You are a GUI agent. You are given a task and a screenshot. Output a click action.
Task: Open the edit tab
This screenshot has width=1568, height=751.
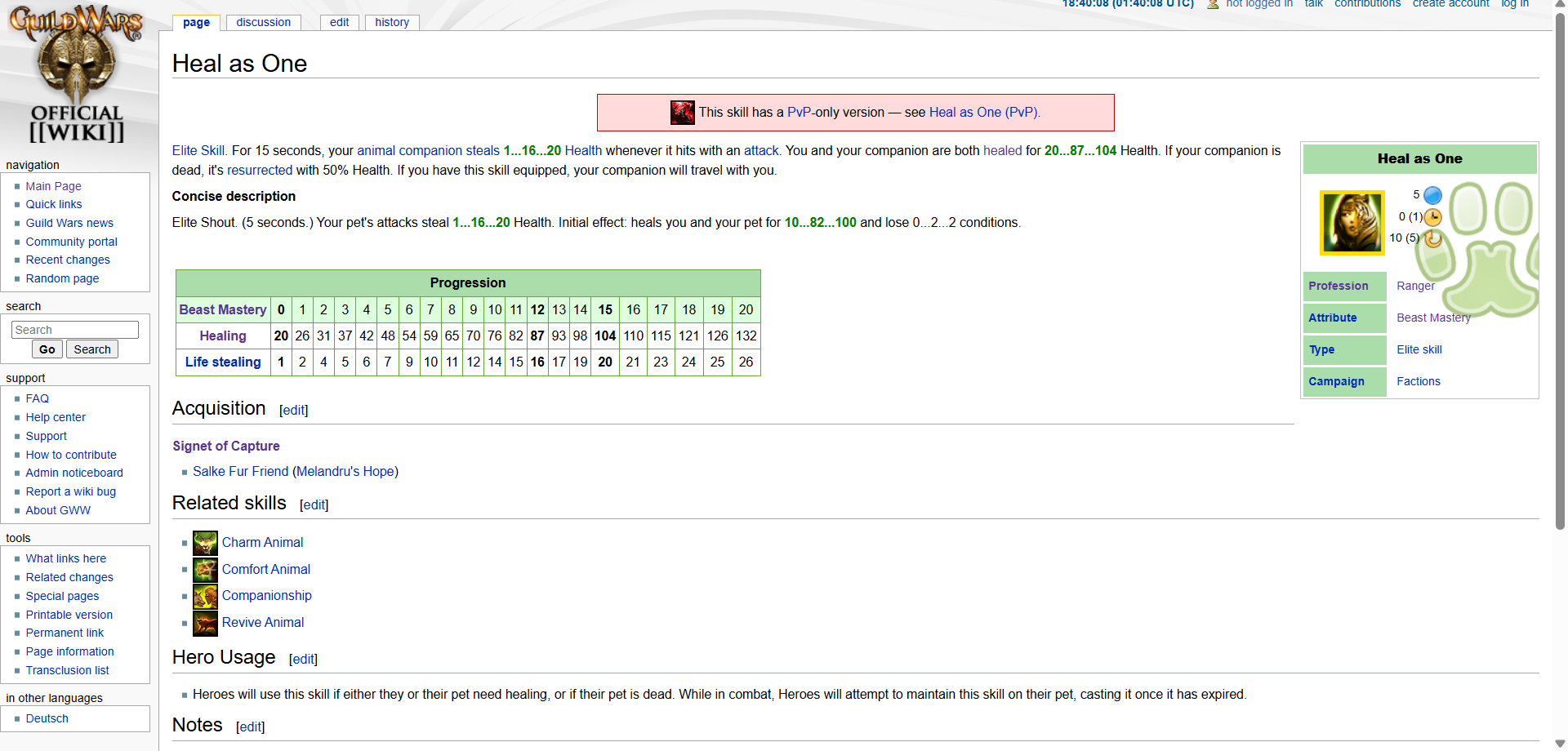339,22
